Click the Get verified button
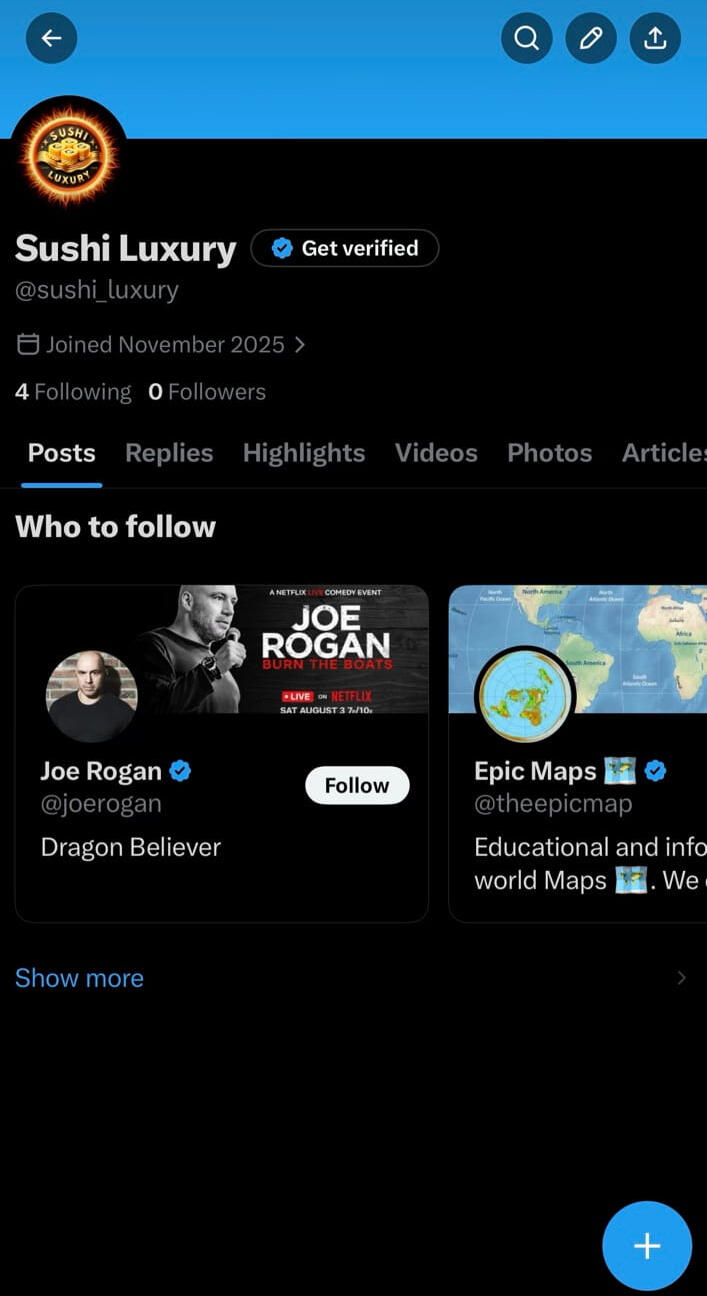Image resolution: width=707 pixels, height=1296 pixels. coord(345,248)
